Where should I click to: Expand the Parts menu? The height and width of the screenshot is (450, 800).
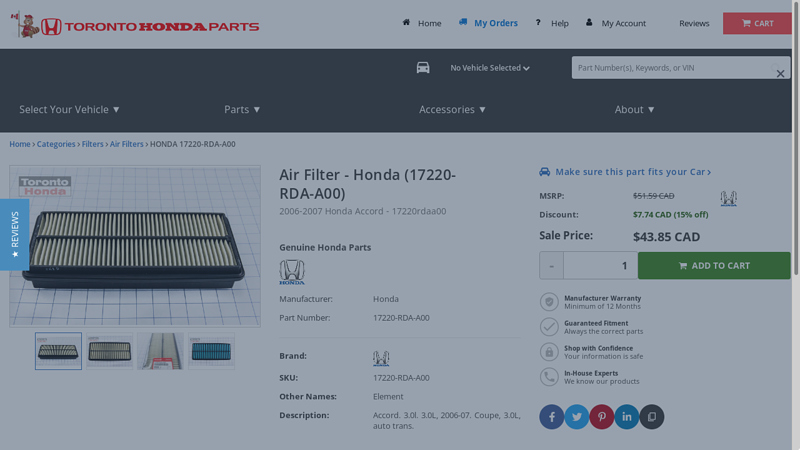click(242, 109)
